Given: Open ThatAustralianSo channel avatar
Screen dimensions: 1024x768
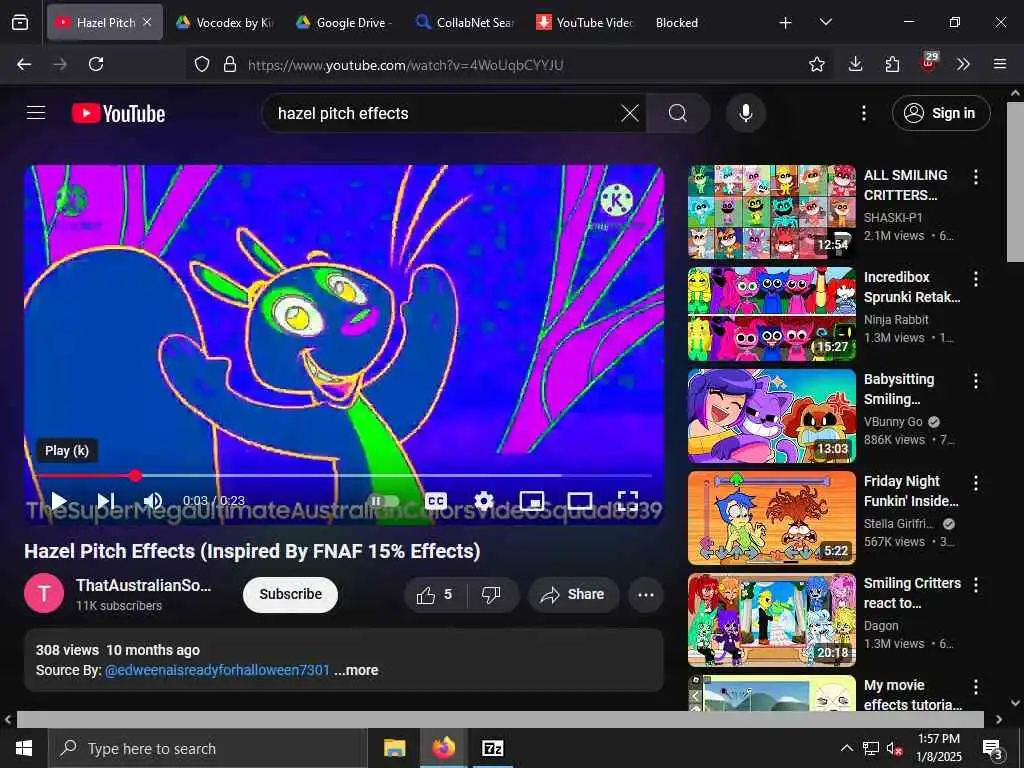Looking at the screenshot, I should click(x=44, y=593).
